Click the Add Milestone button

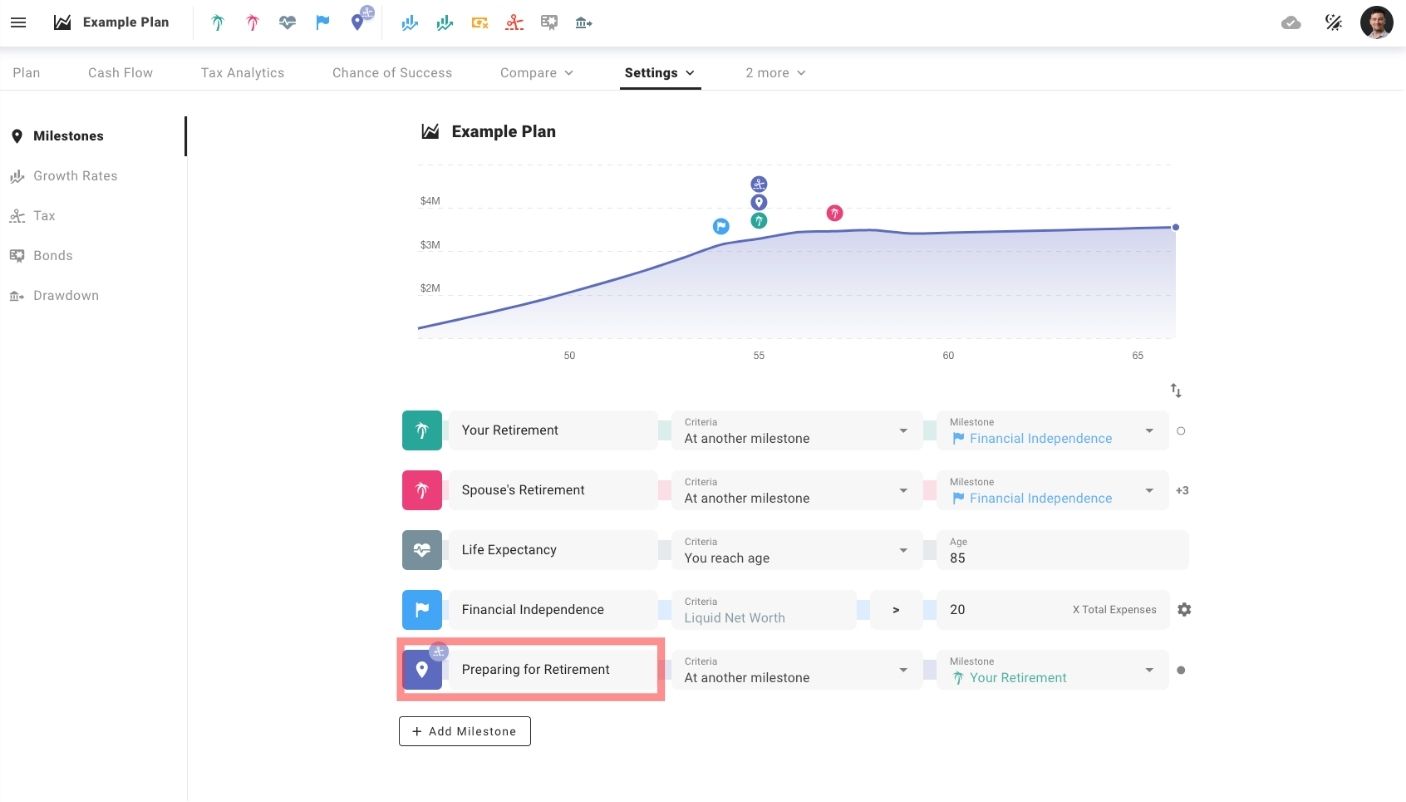point(464,731)
